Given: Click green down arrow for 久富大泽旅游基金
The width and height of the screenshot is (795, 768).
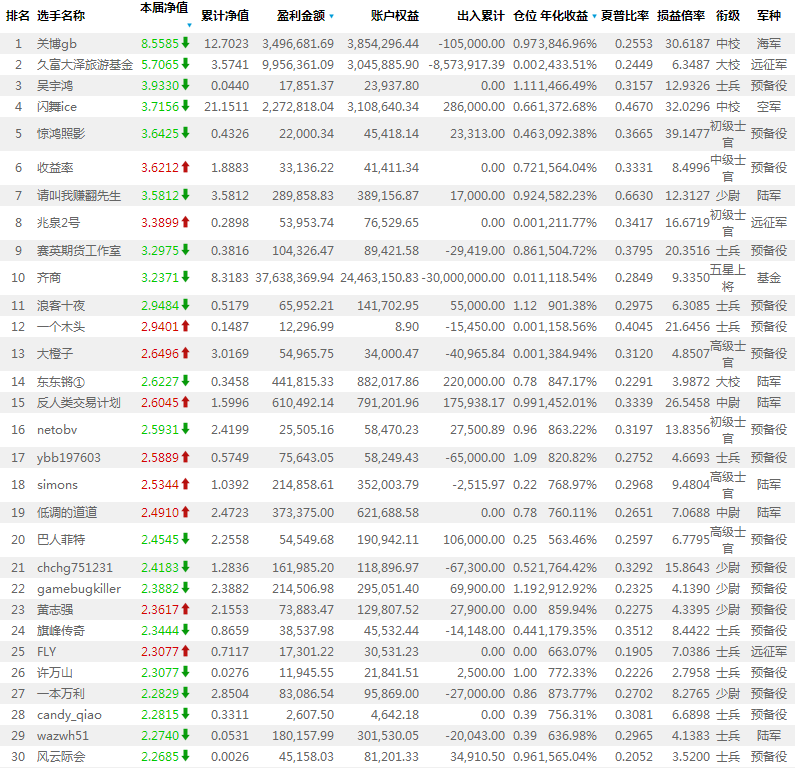Looking at the screenshot, I should [186, 64].
